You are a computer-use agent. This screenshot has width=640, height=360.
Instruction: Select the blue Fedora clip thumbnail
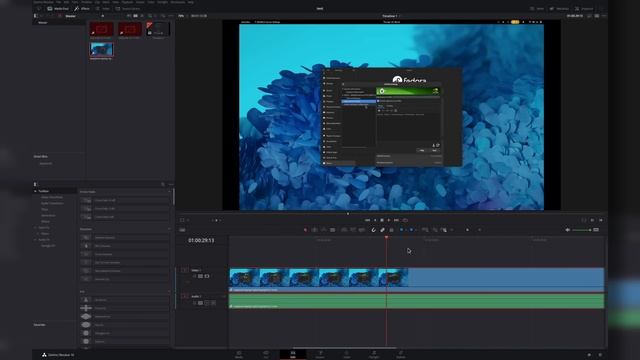101,49
